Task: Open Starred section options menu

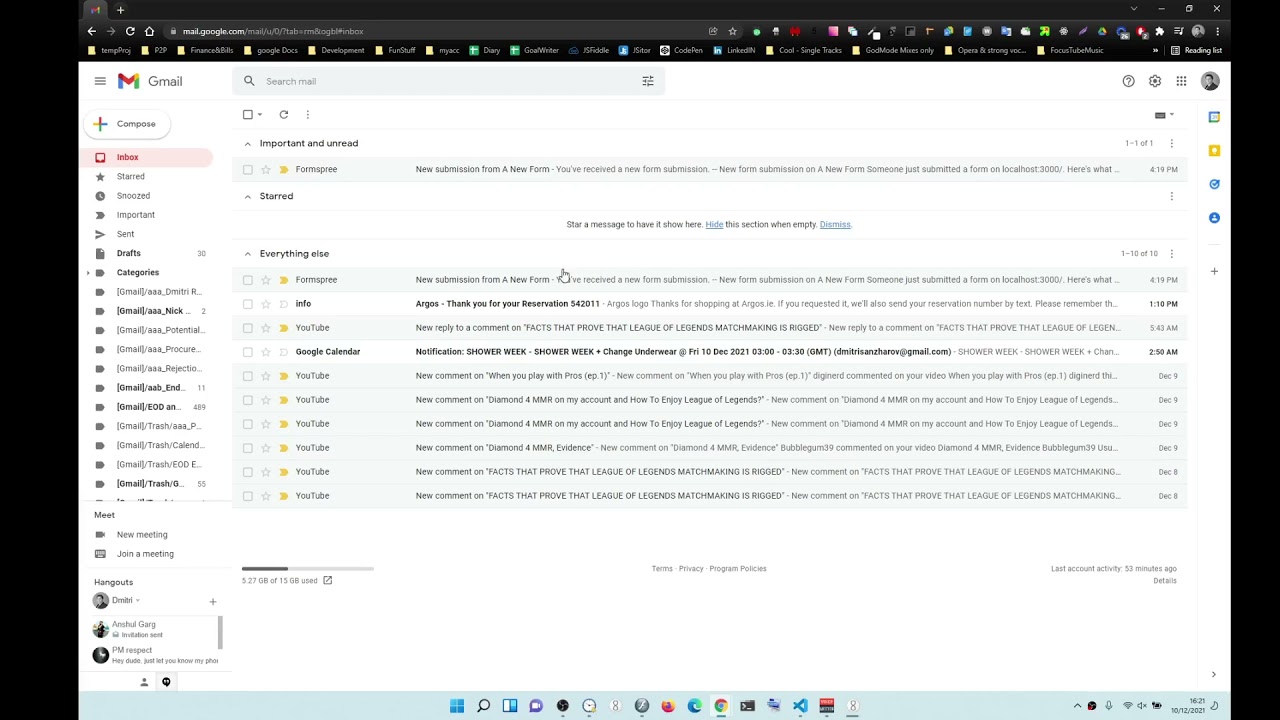Action: coord(1172,196)
